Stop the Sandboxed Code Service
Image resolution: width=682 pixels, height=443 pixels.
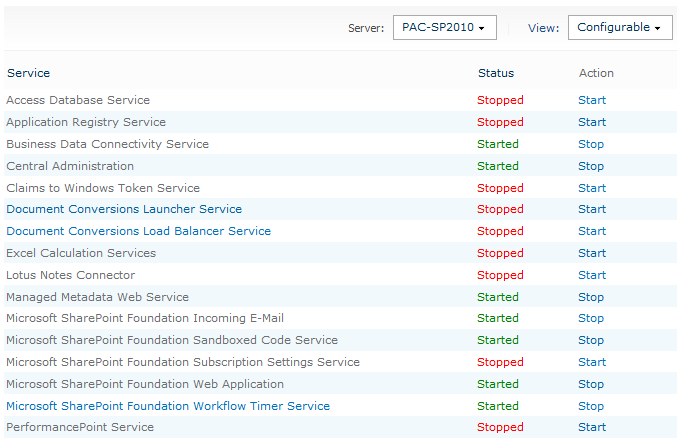point(591,340)
